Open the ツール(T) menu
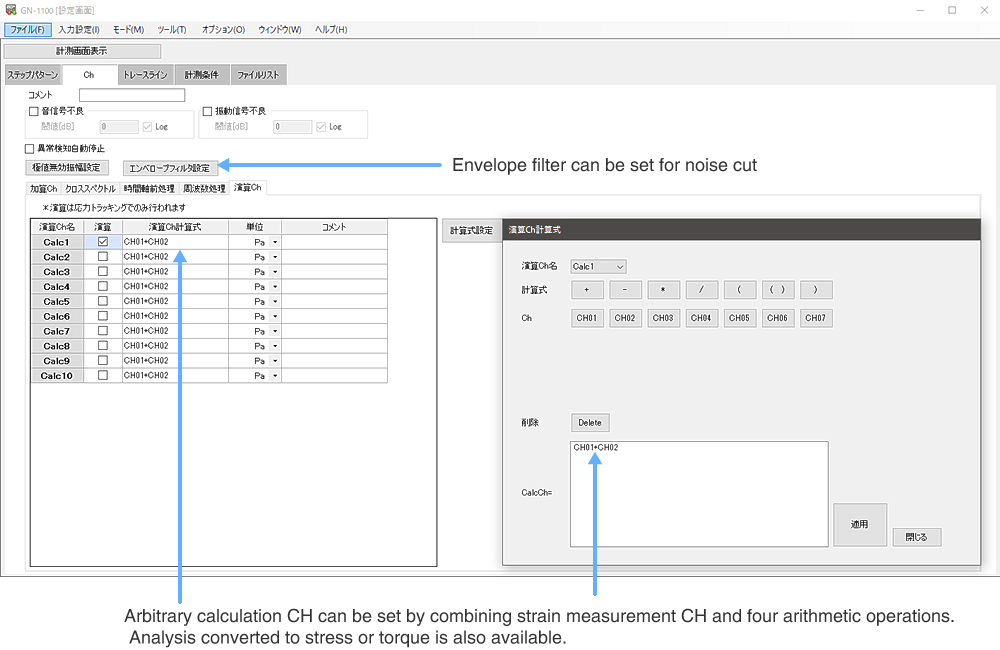The width and height of the screenshot is (1000, 650). (x=172, y=29)
